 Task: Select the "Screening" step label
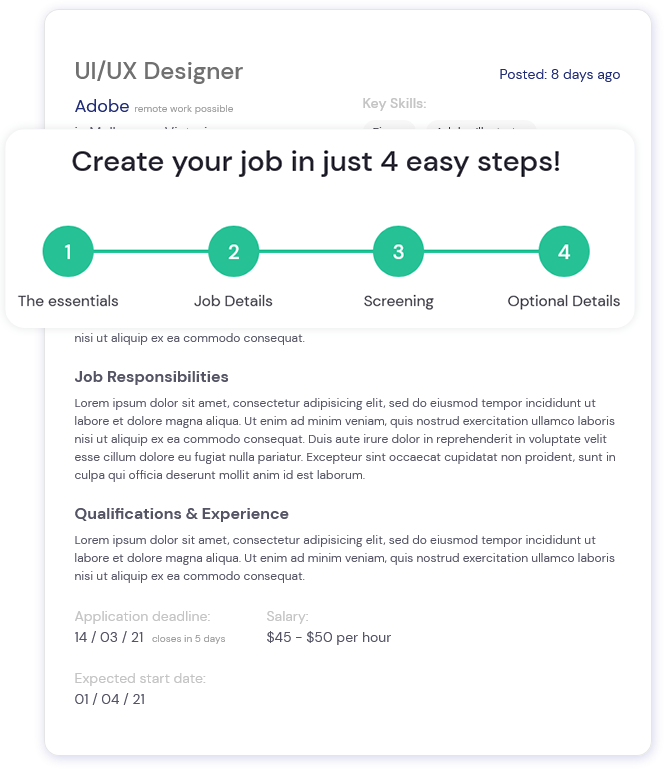(x=398, y=301)
